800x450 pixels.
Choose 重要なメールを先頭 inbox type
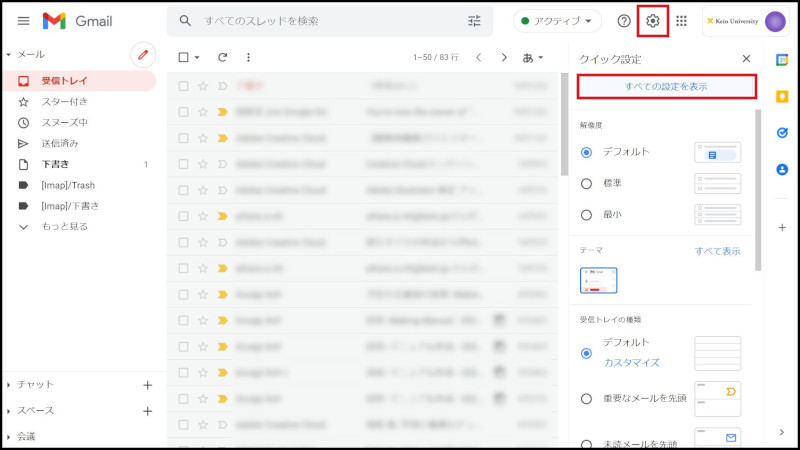pos(587,399)
